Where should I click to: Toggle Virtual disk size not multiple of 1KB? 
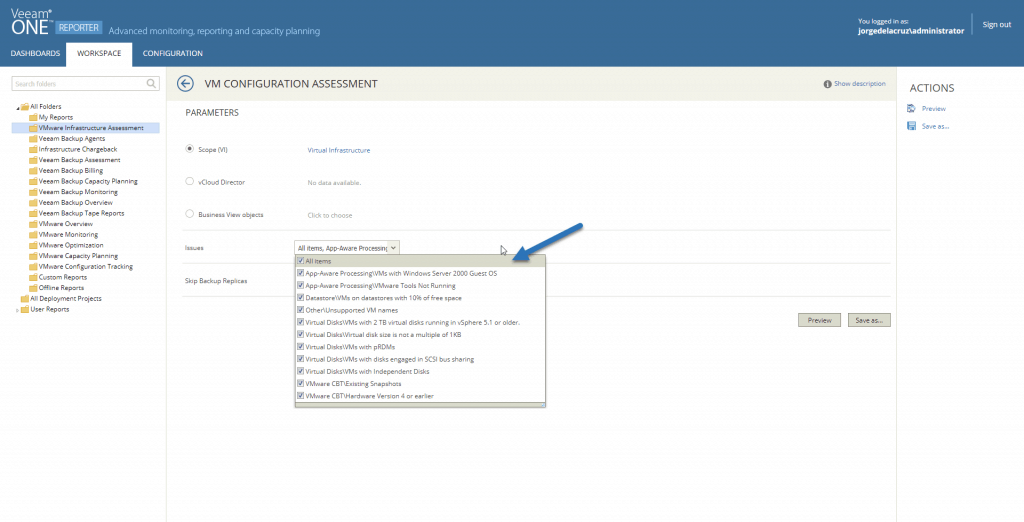[x=300, y=334]
